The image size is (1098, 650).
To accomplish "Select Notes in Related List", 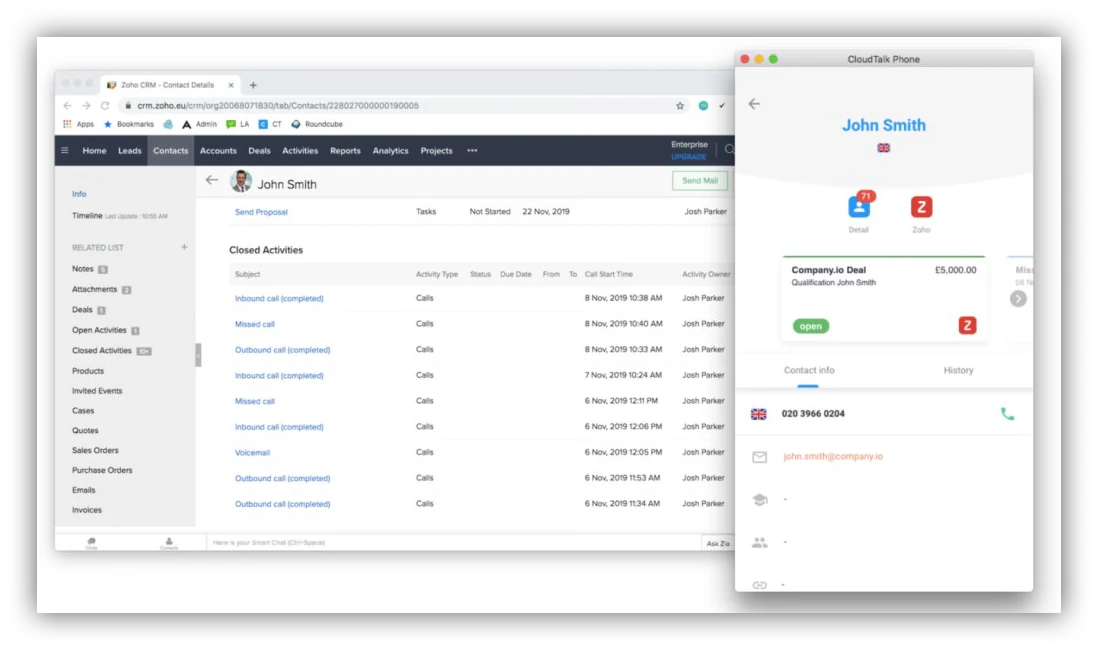I will (x=83, y=269).
